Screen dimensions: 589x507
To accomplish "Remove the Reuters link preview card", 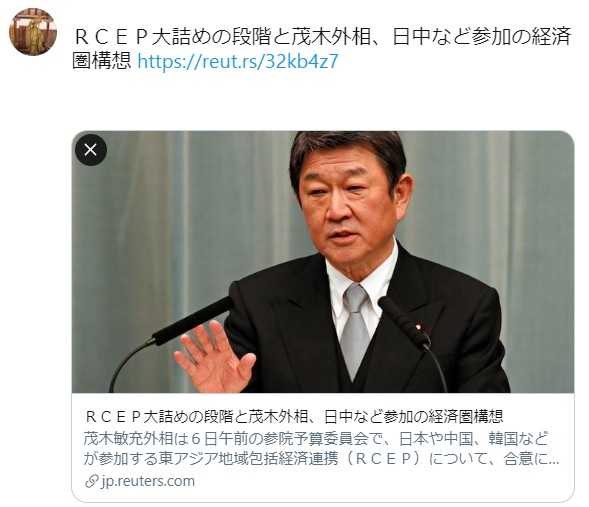I will pos(91,150).
